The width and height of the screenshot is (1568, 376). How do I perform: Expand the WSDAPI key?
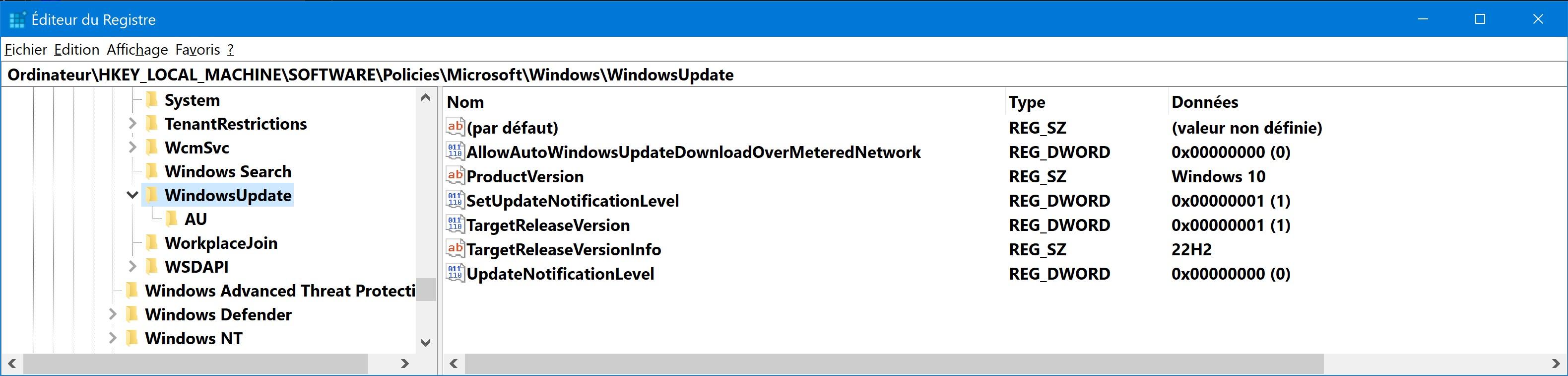click(132, 266)
